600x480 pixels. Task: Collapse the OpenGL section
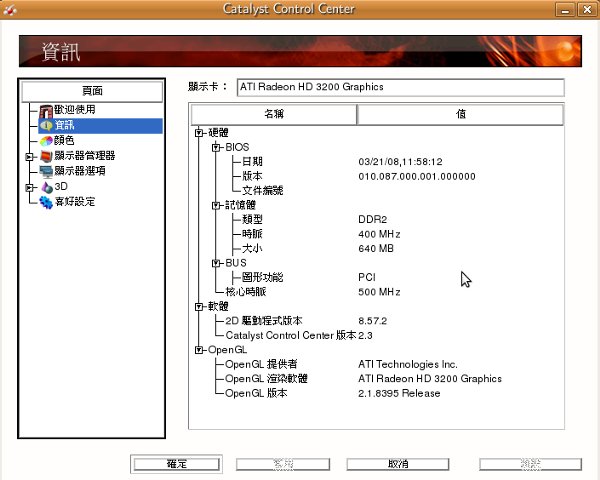pos(199,350)
